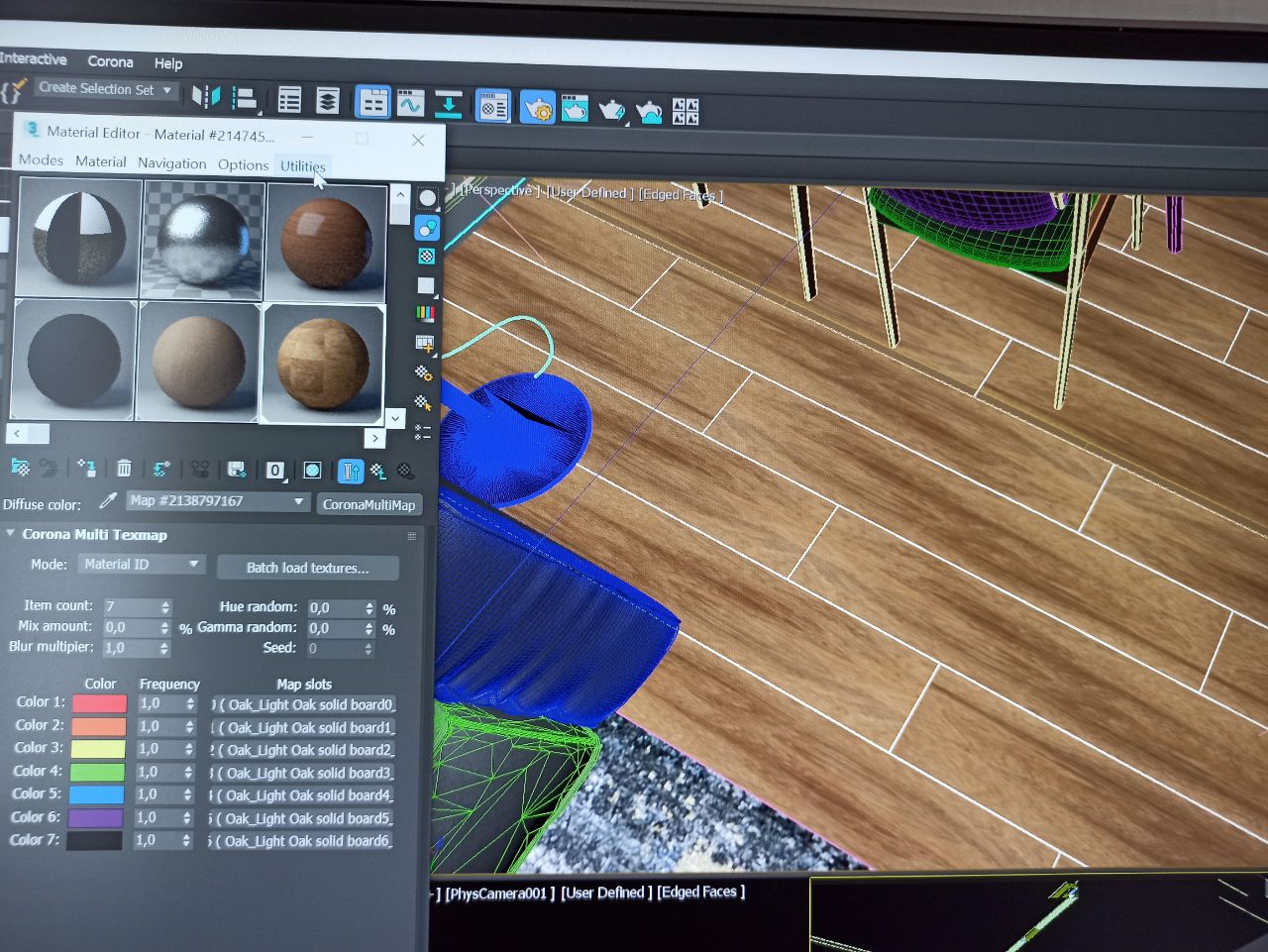The width and height of the screenshot is (1268, 952).
Task: Toggle the Material Editor toolbar icon
Action: [492, 105]
